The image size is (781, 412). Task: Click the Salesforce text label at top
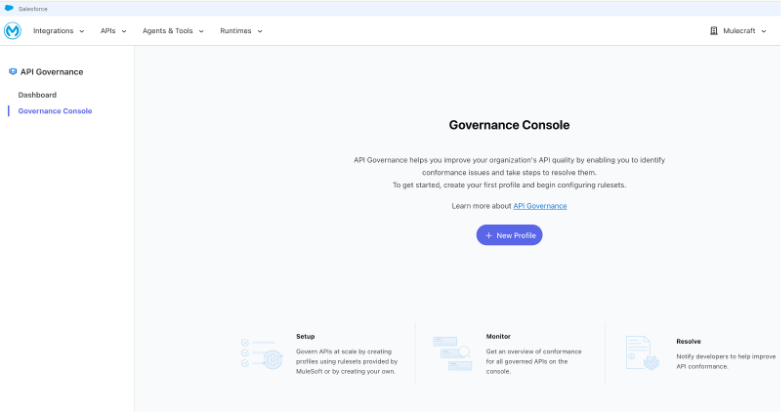(33, 8)
